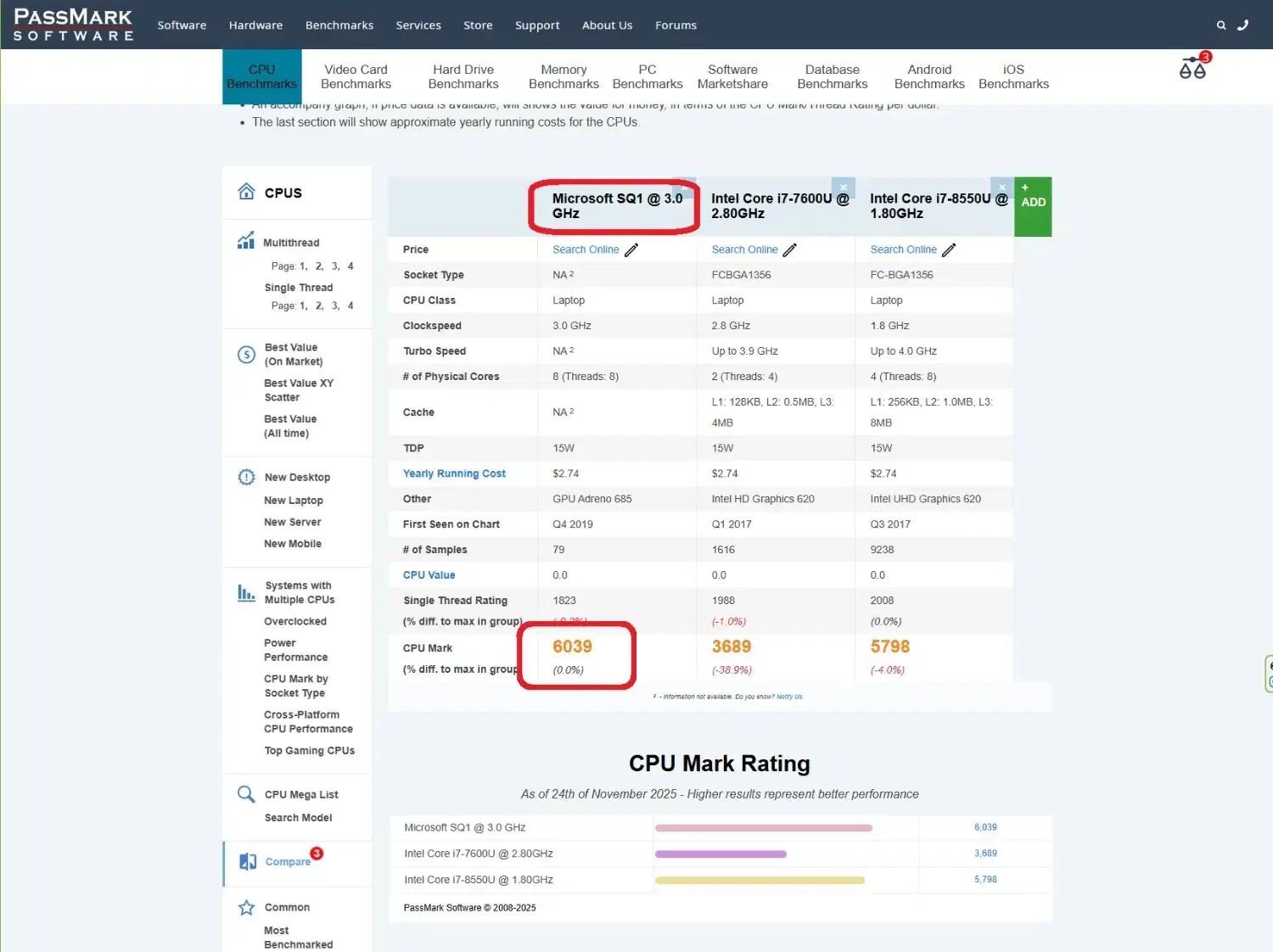
Task: Open the Benchmarks menu in top navigation
Action: pyautogui.click(x=339, y=25)
